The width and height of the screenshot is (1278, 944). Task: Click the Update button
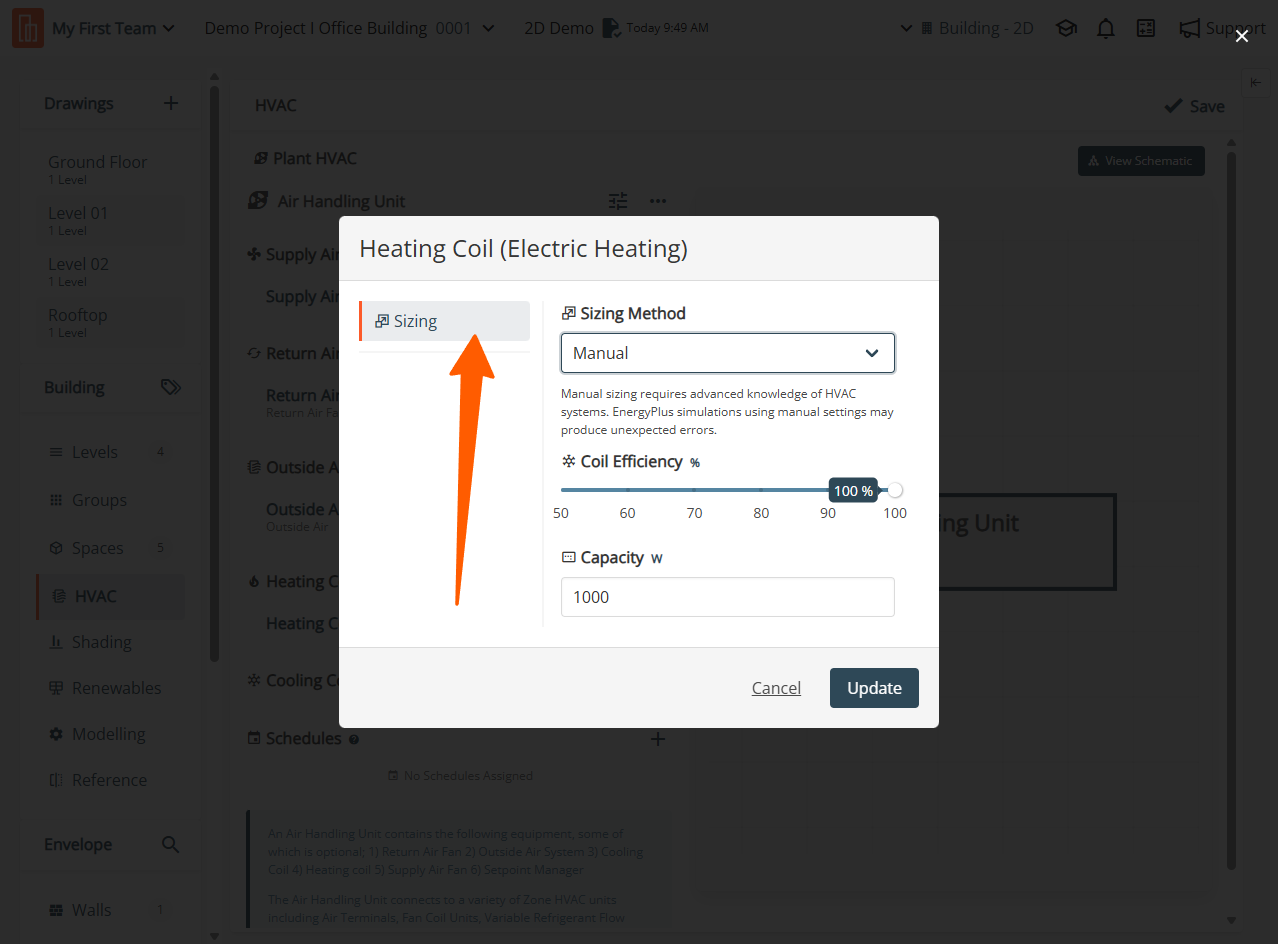874,688
